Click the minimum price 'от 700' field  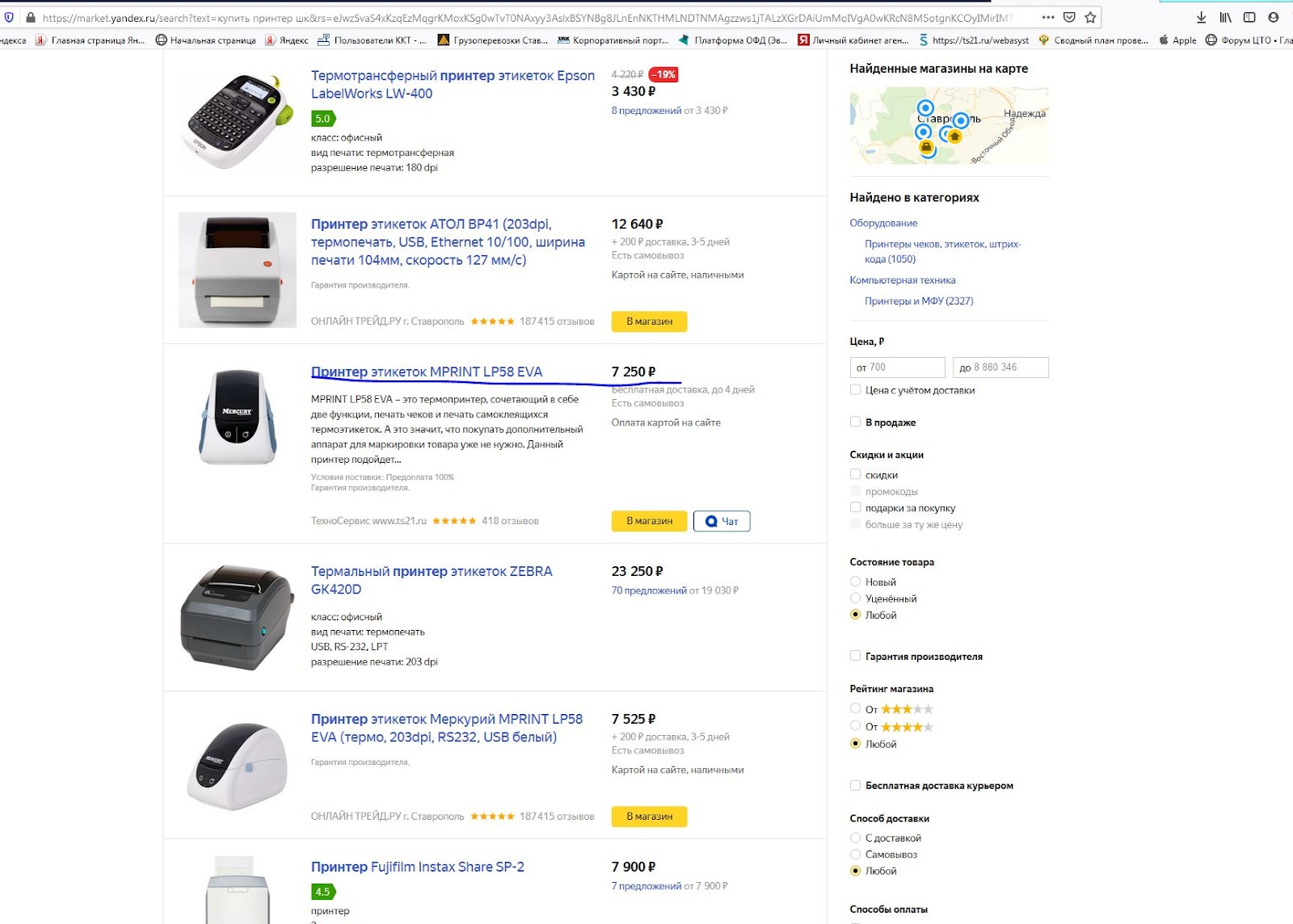click(x=897, y=367)
